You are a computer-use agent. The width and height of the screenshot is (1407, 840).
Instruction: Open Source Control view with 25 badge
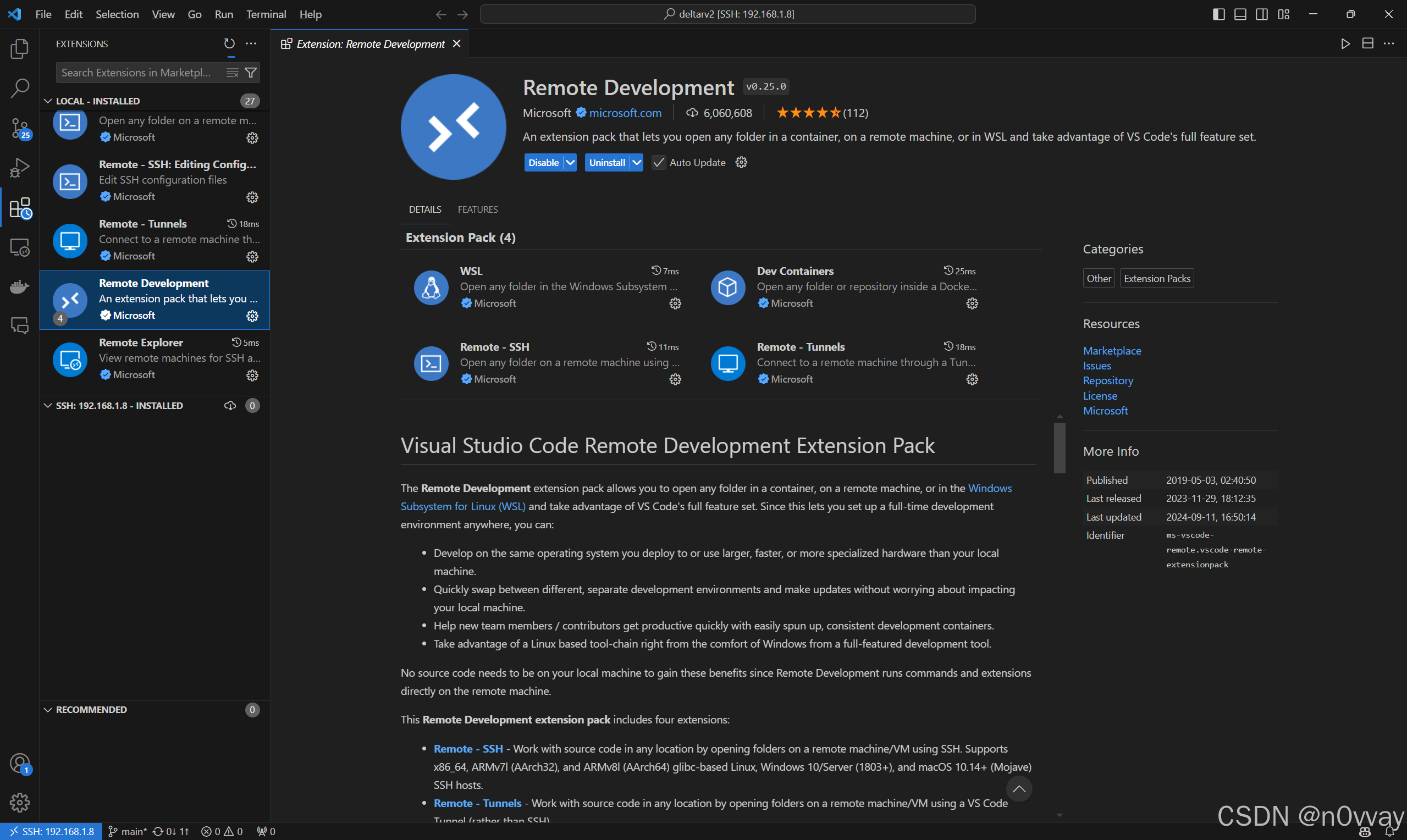click(x=19, y=129)
